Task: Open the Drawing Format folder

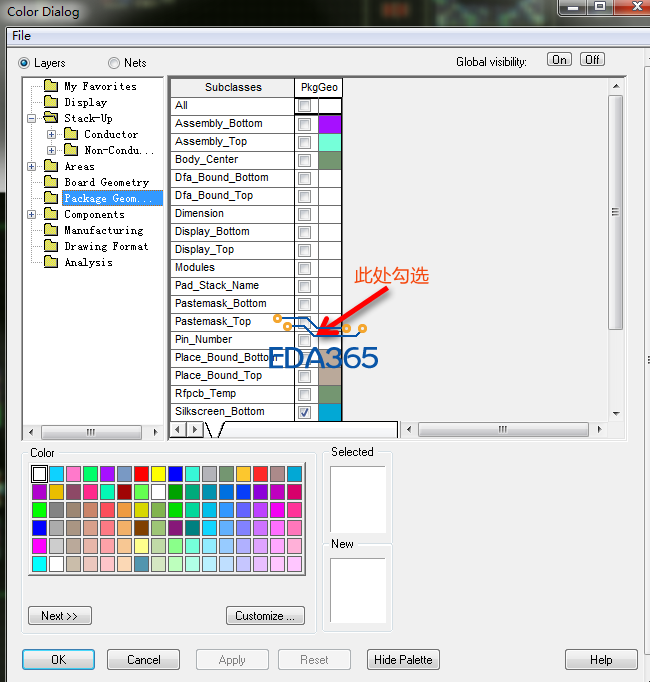Action: click(106, 246)
